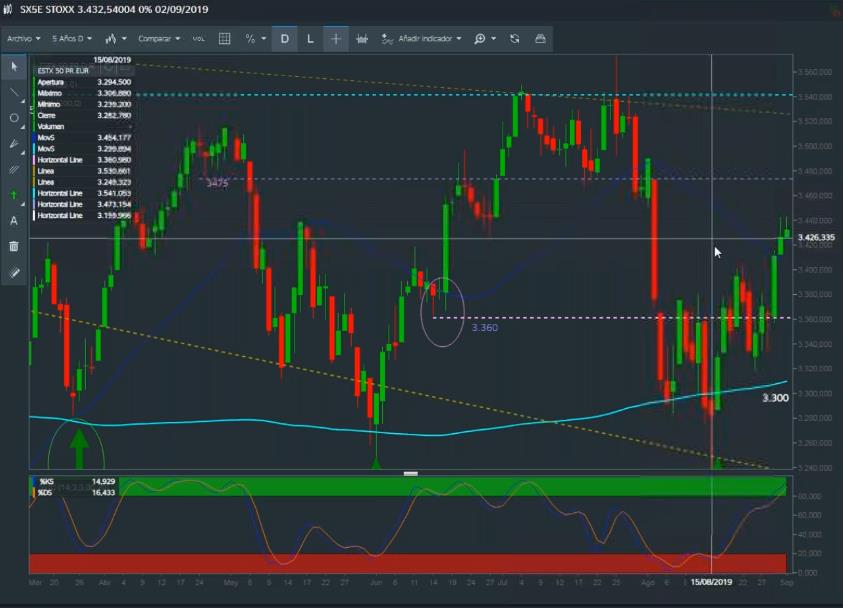Click the Apertura 3.294,500 legend row
The width and height of the screenshot is (843, 608).
83,82
